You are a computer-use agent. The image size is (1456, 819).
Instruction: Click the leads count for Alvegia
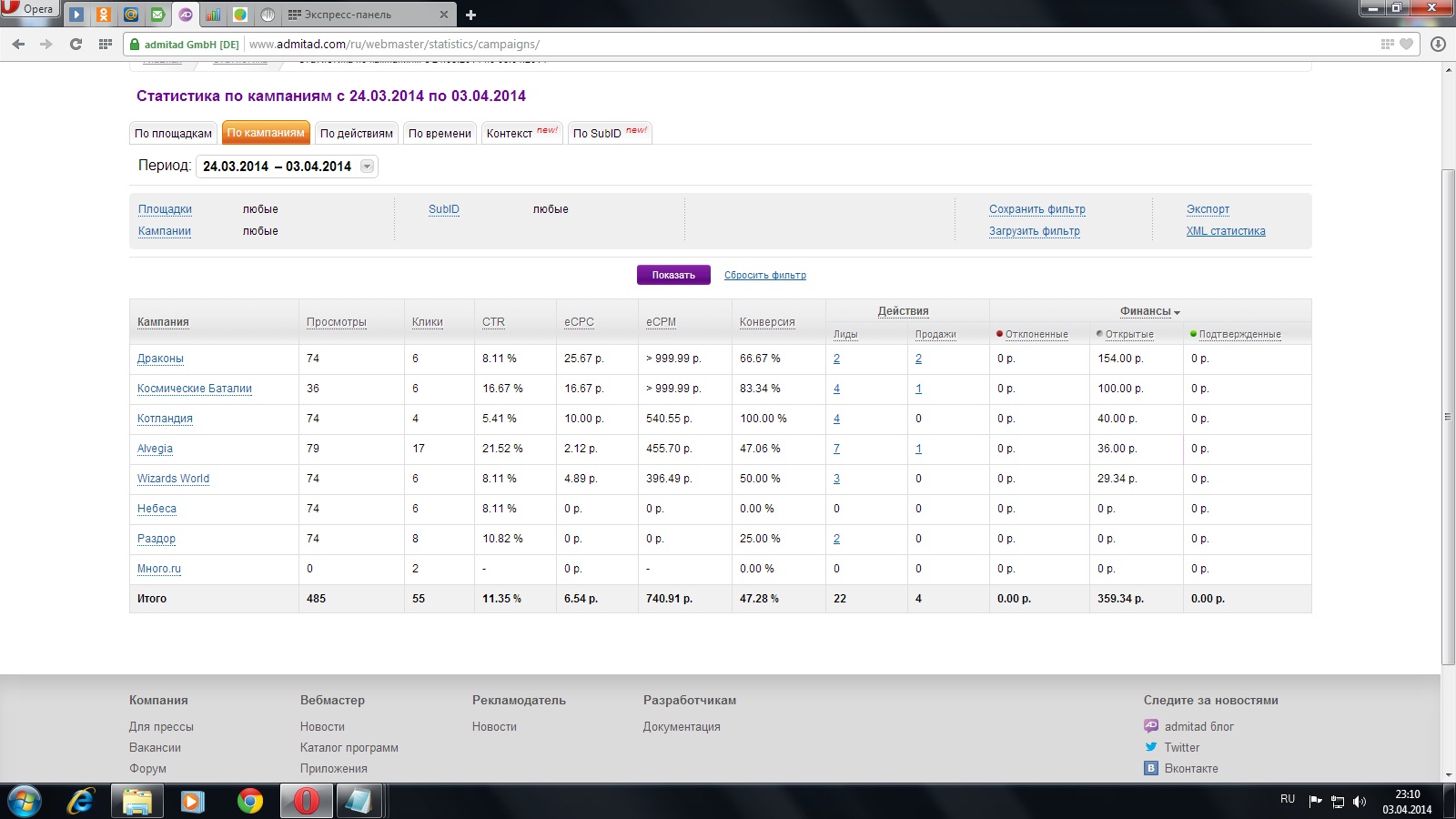click(836, 449)
